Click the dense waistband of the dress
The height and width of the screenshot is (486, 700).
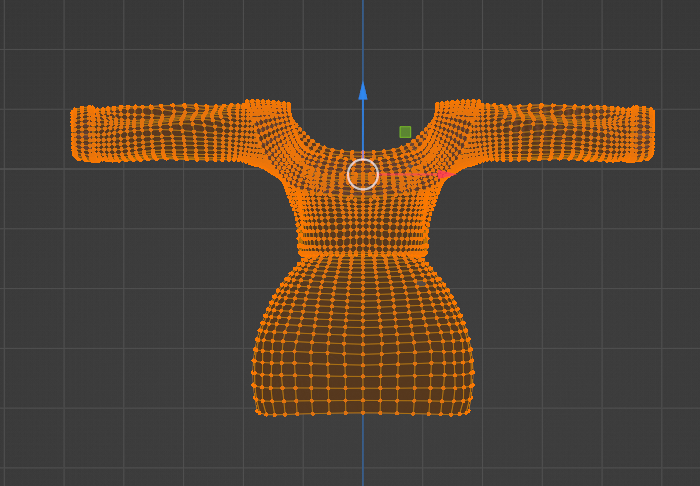coord(363,246)
